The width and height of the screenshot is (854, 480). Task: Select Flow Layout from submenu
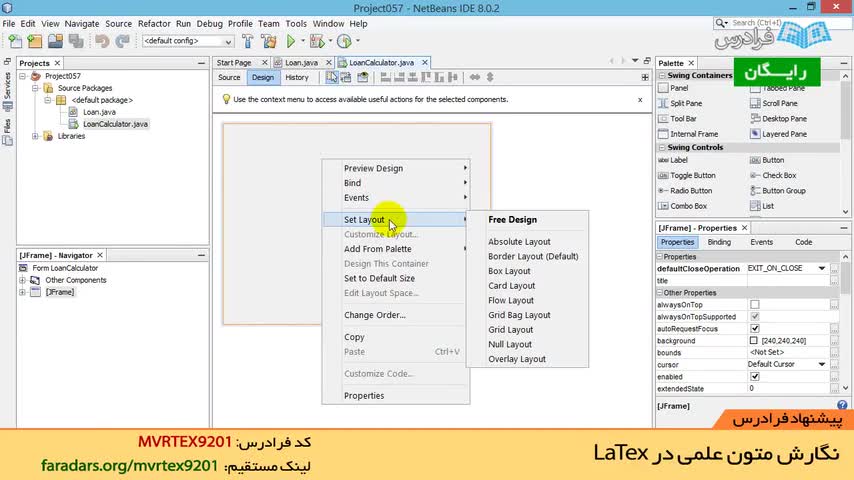coord(511,300)
